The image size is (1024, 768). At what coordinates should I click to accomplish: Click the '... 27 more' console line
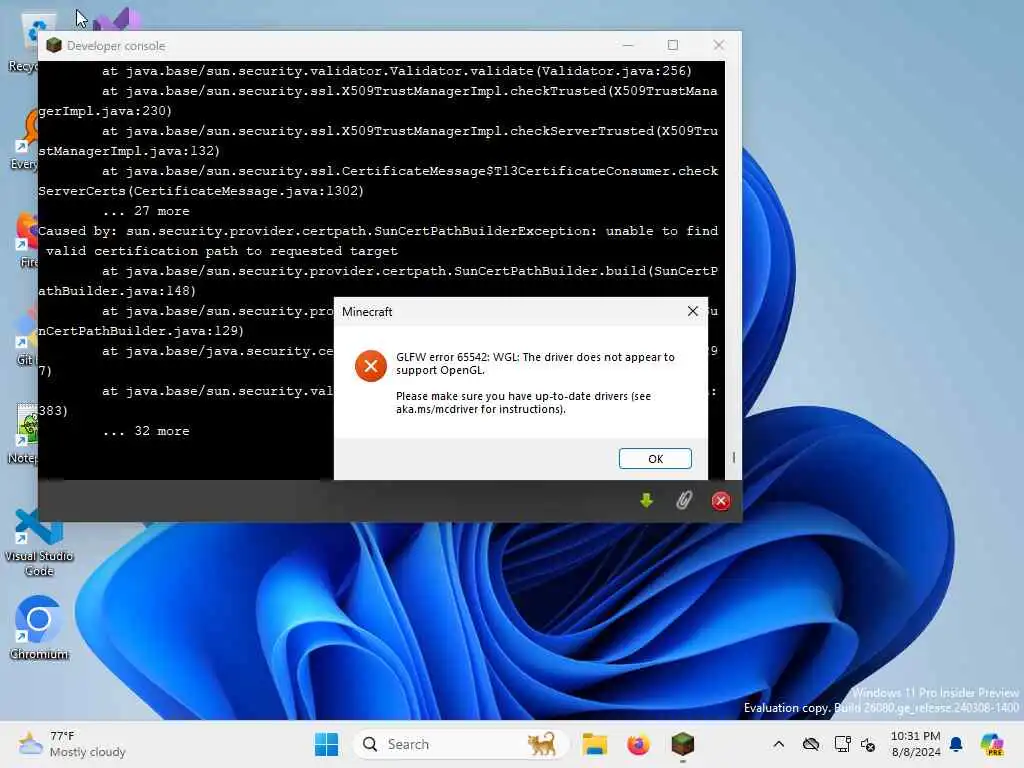click(146, 211)
